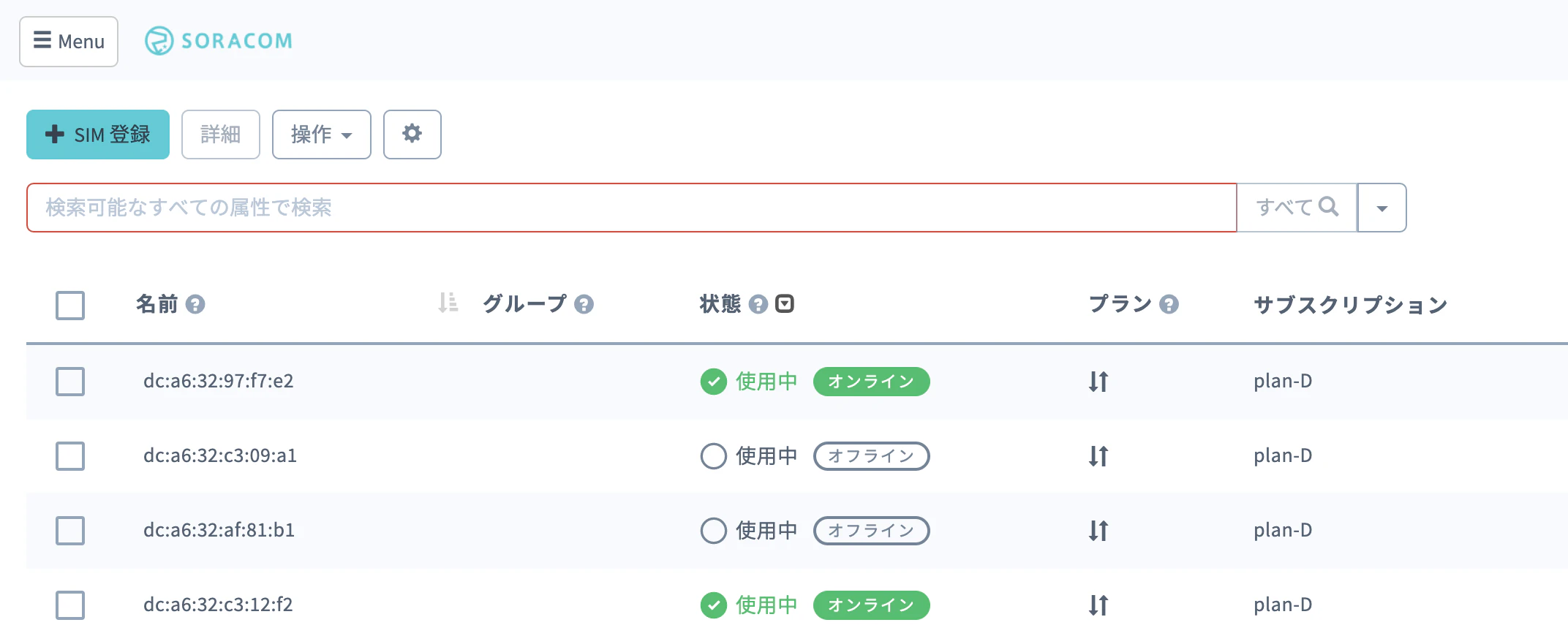
Task: Click the help icon next to プラン
Action: tap(1170, 304)
